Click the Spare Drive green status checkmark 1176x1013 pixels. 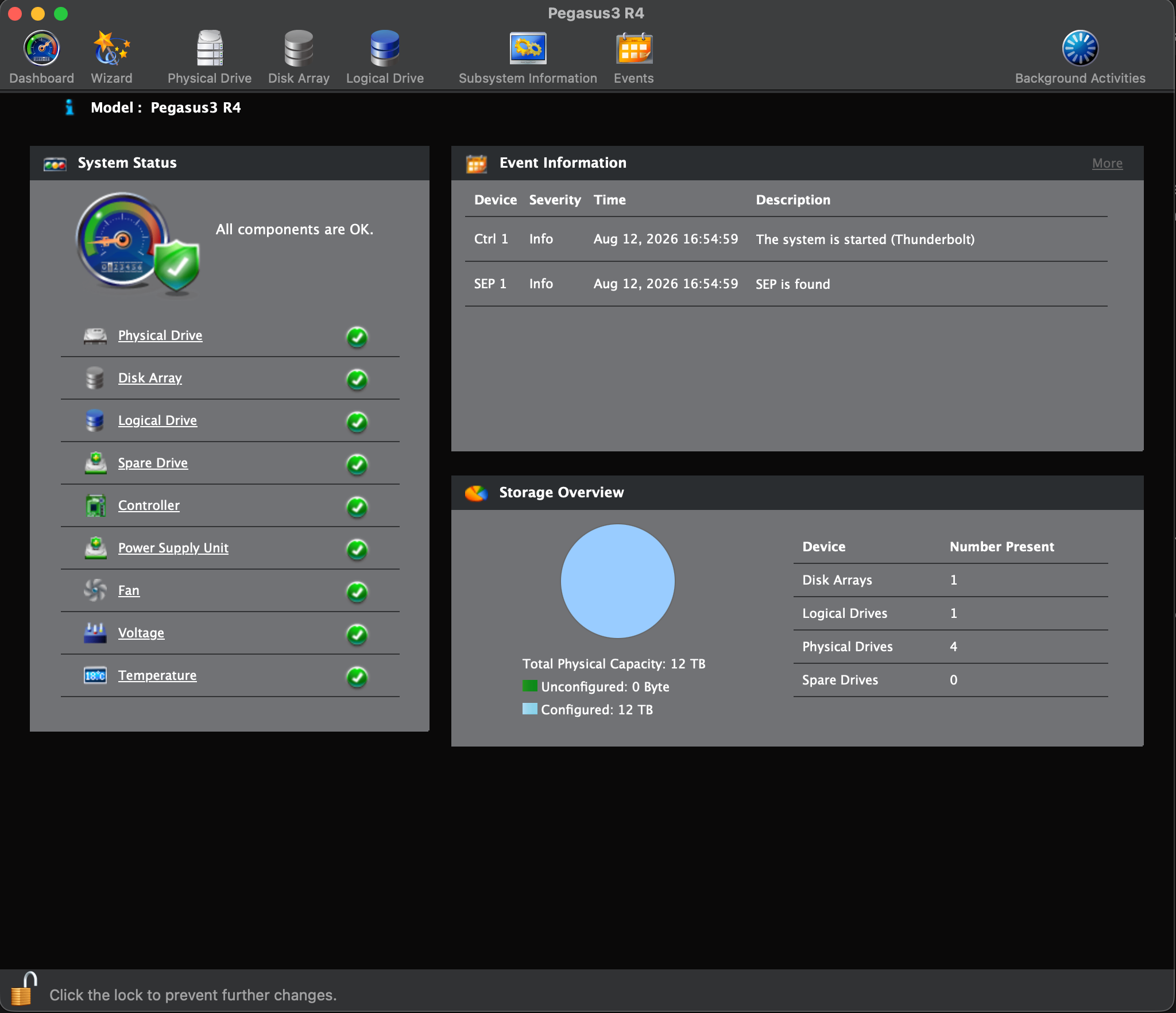357,465
